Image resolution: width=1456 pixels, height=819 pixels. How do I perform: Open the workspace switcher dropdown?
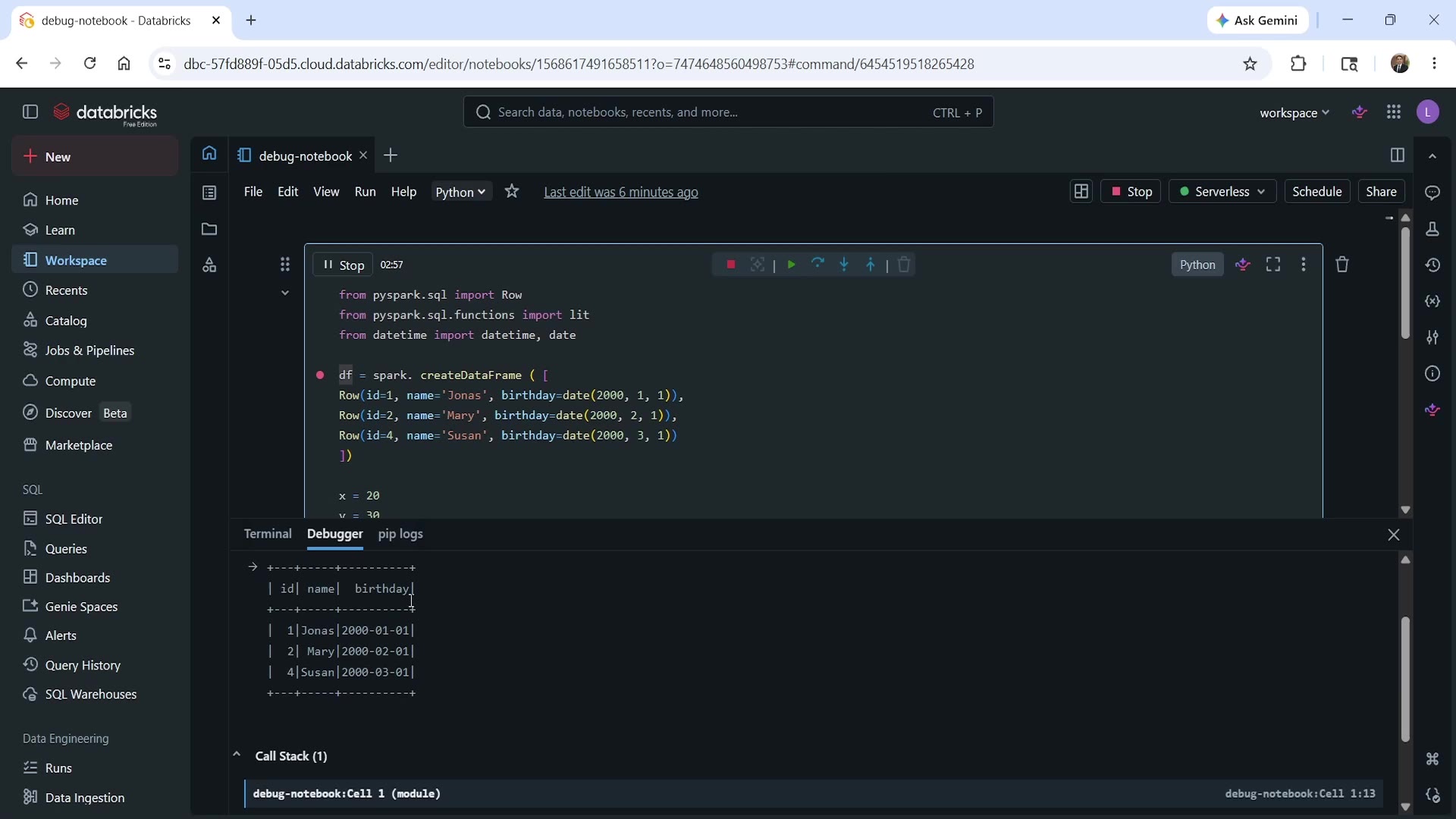1294,113
